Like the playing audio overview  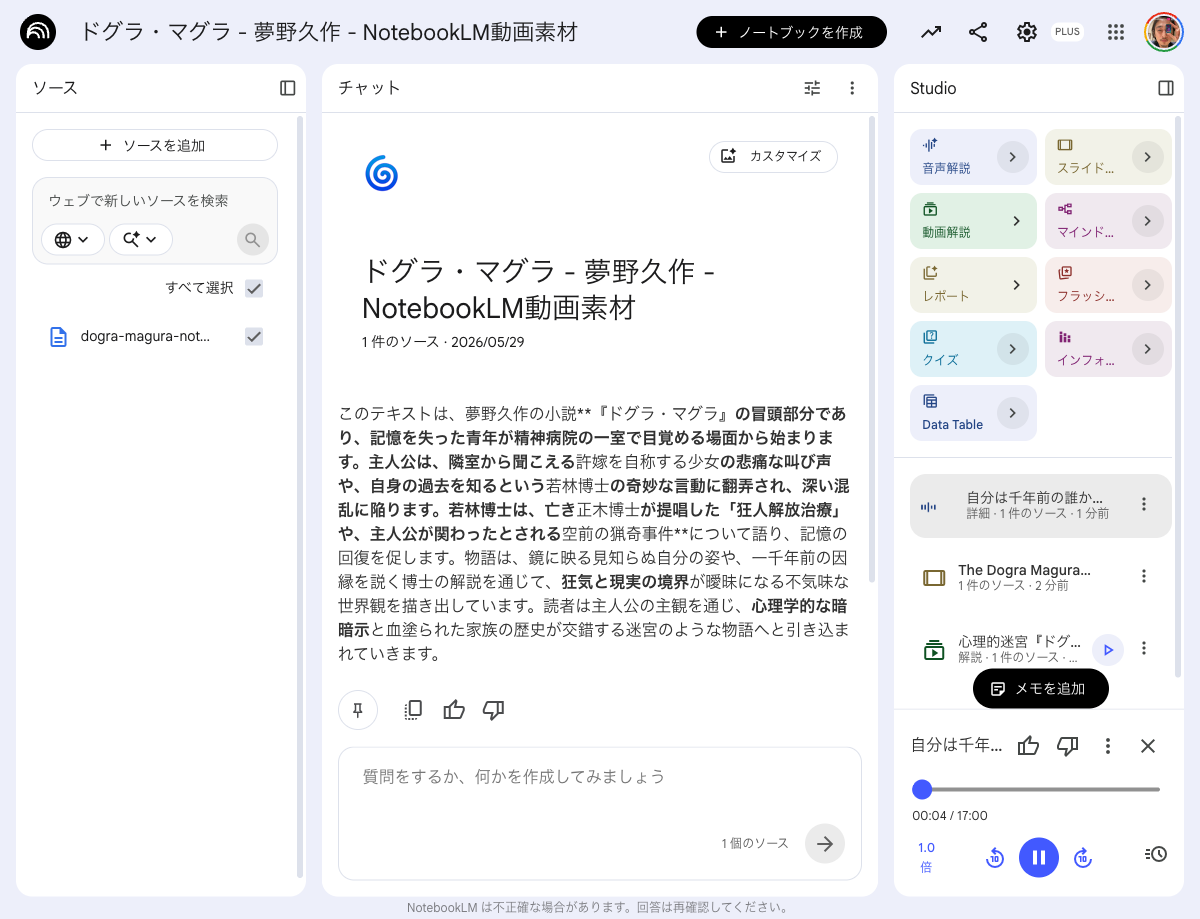(1028, 746)
